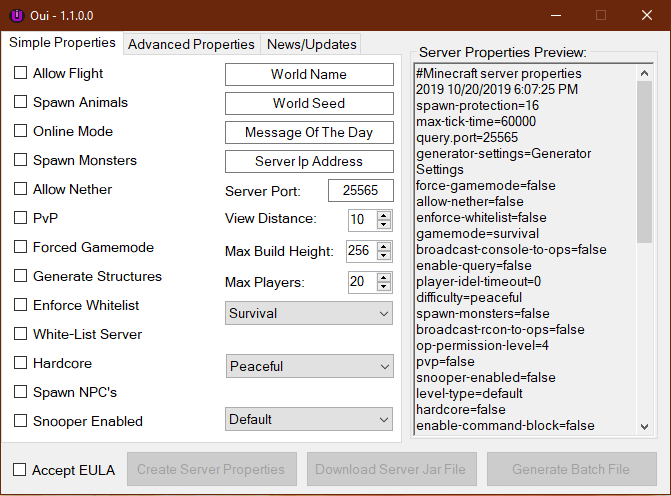Open the News/Updates tab
This screenshot has height=496, width=671.
pos(311,45)
